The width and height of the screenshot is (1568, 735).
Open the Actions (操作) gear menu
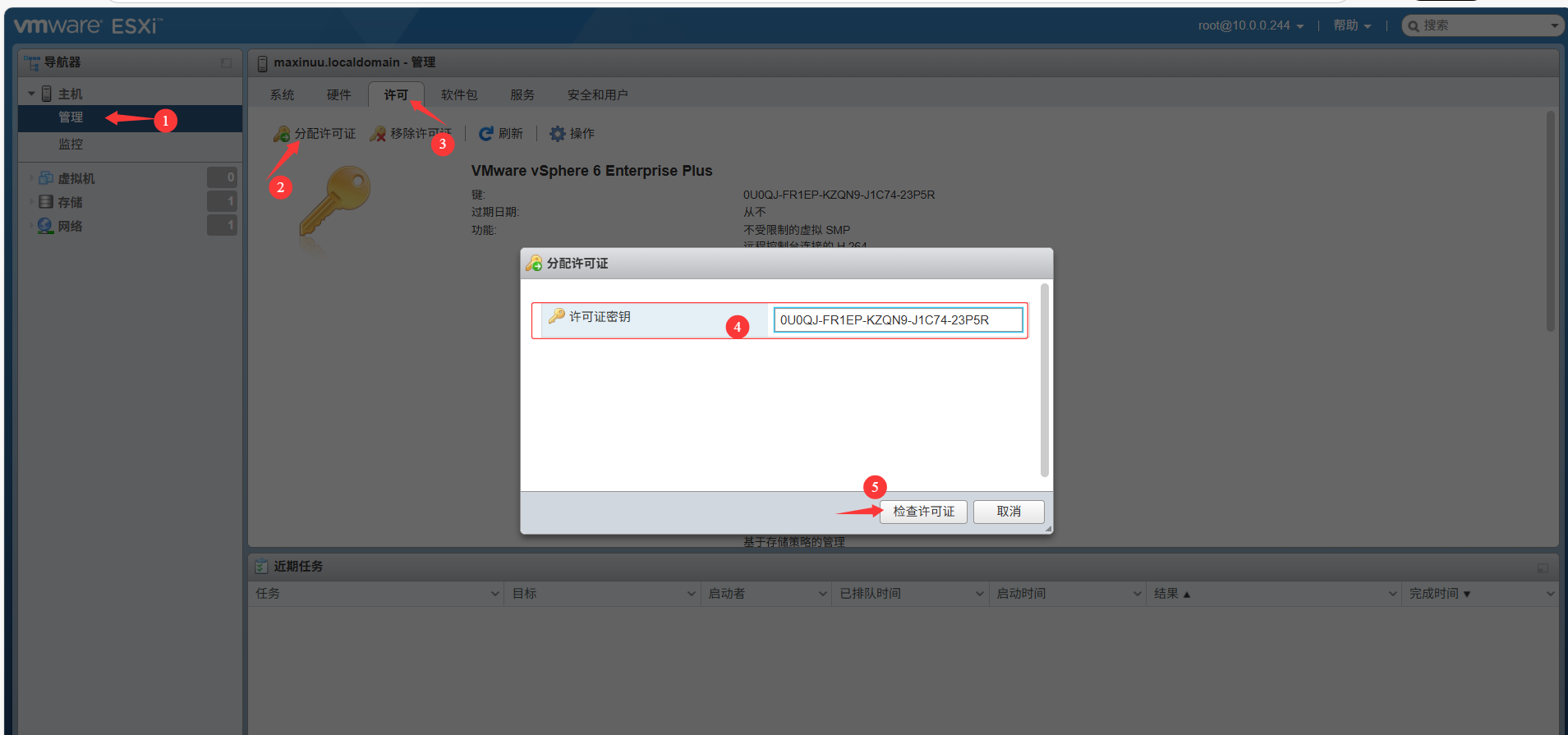pos(572,134)
